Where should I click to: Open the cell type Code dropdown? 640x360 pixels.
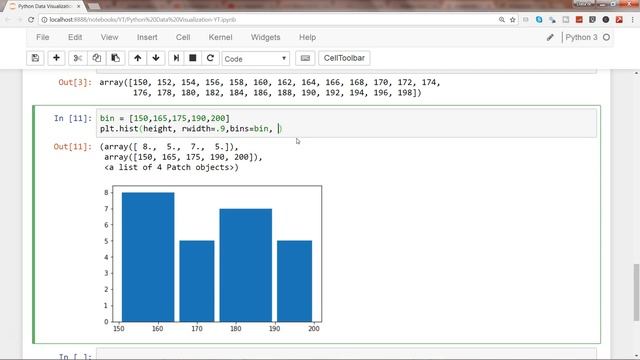click(x=256, y=59)
